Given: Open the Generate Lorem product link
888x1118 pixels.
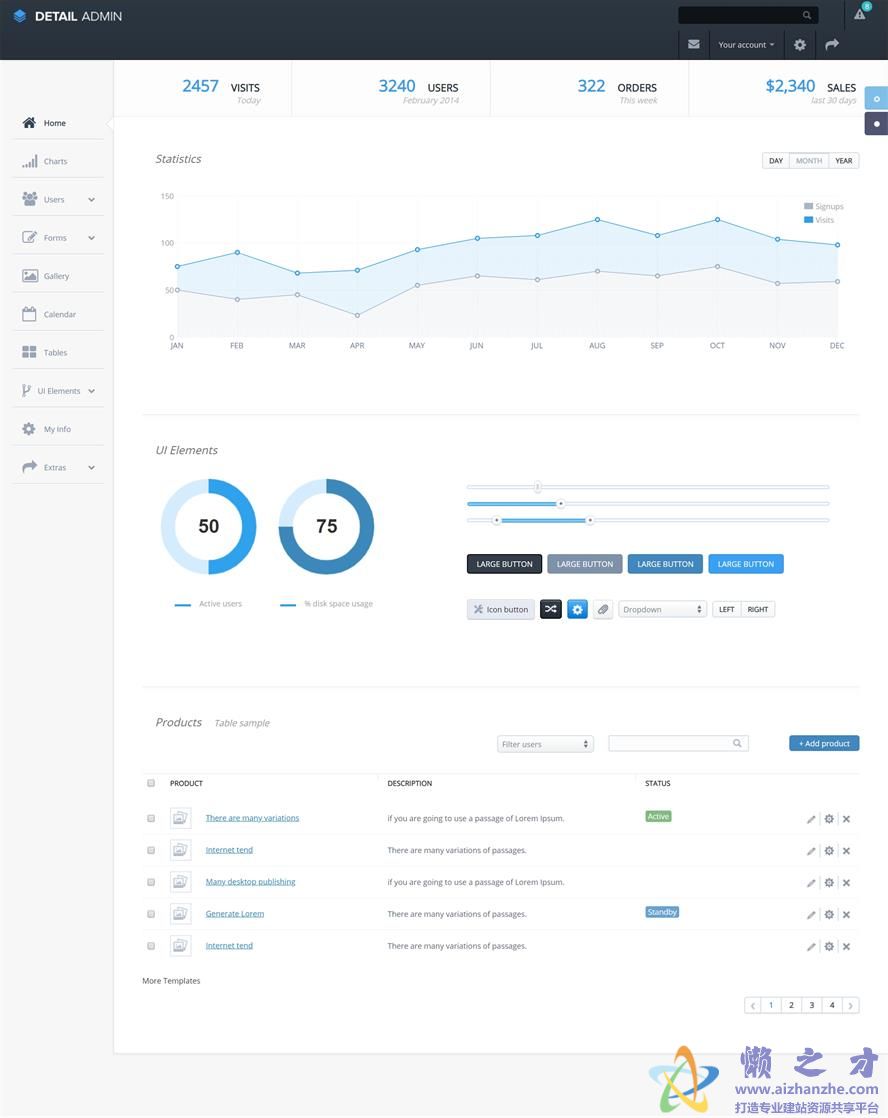Looking at the screenshot, I should coord(235,914).
